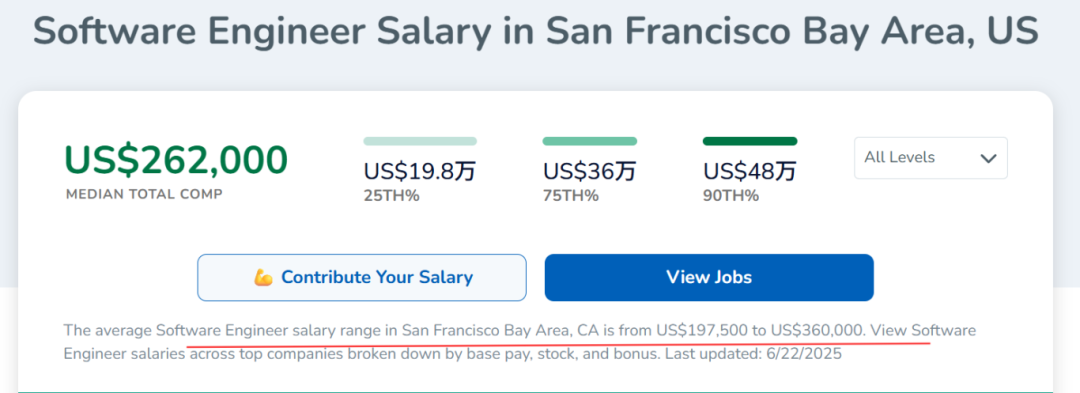This screenshot has height=393, width=1080.
Task: Click the US$262,000 median figure
Action: point(176,160)
